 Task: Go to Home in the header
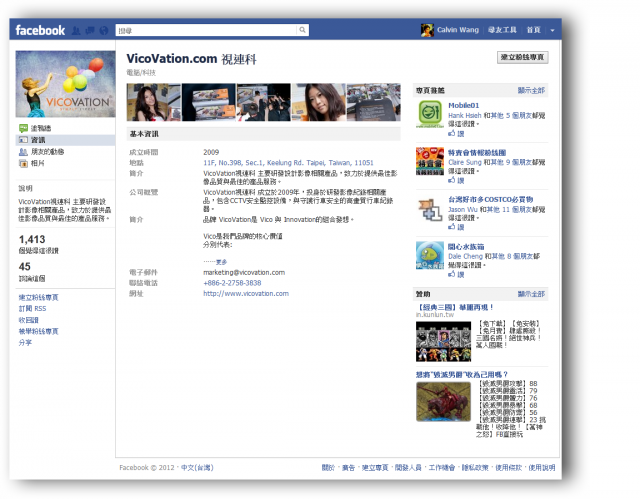[533, 30]
